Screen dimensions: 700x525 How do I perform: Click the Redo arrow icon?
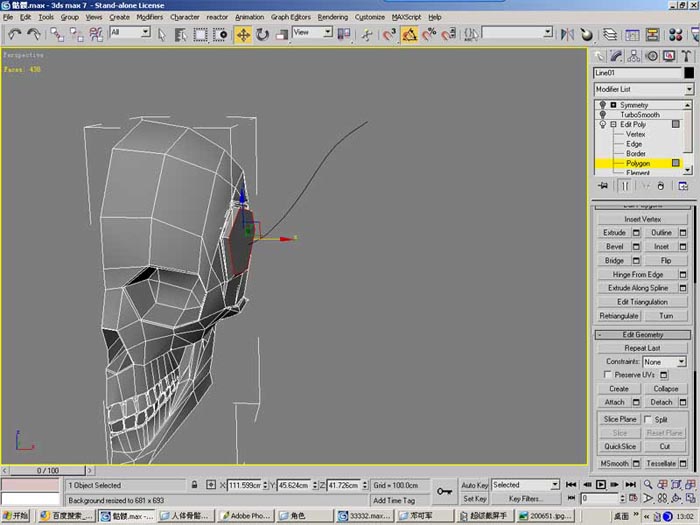[34, 34]
